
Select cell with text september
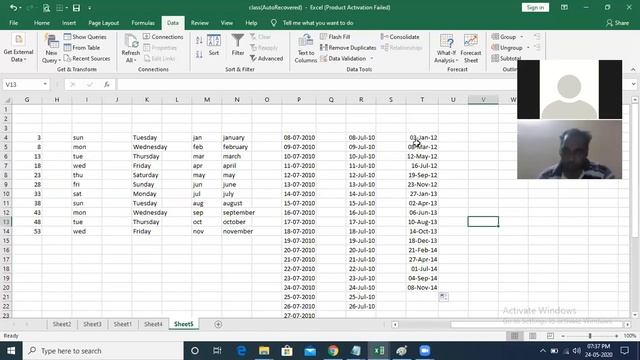[x=237, y=212]
